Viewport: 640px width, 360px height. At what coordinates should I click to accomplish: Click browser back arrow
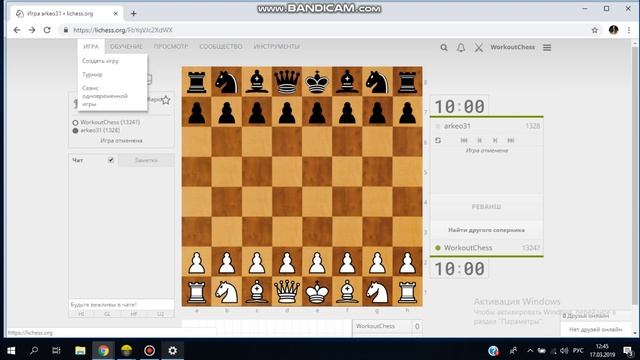pos(17,30)
